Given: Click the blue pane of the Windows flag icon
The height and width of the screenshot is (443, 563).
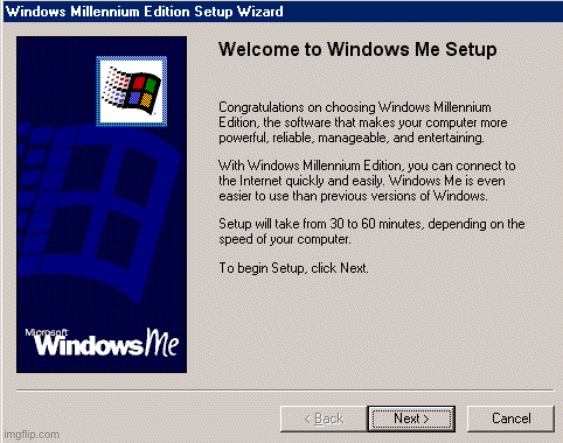Looking at the screenshot, I should (134, 98).
